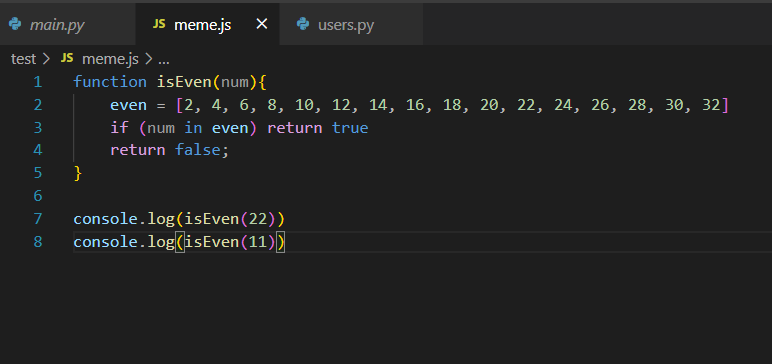
Task: Click the number 26 in the array
Action: click(600, 105)
